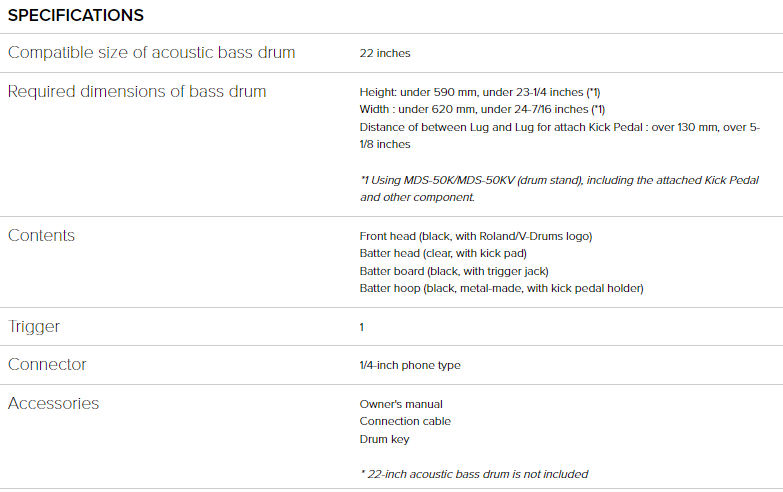Click the '1/4-inch phone type' value
The image size is (783, 492).
[410, 365]
